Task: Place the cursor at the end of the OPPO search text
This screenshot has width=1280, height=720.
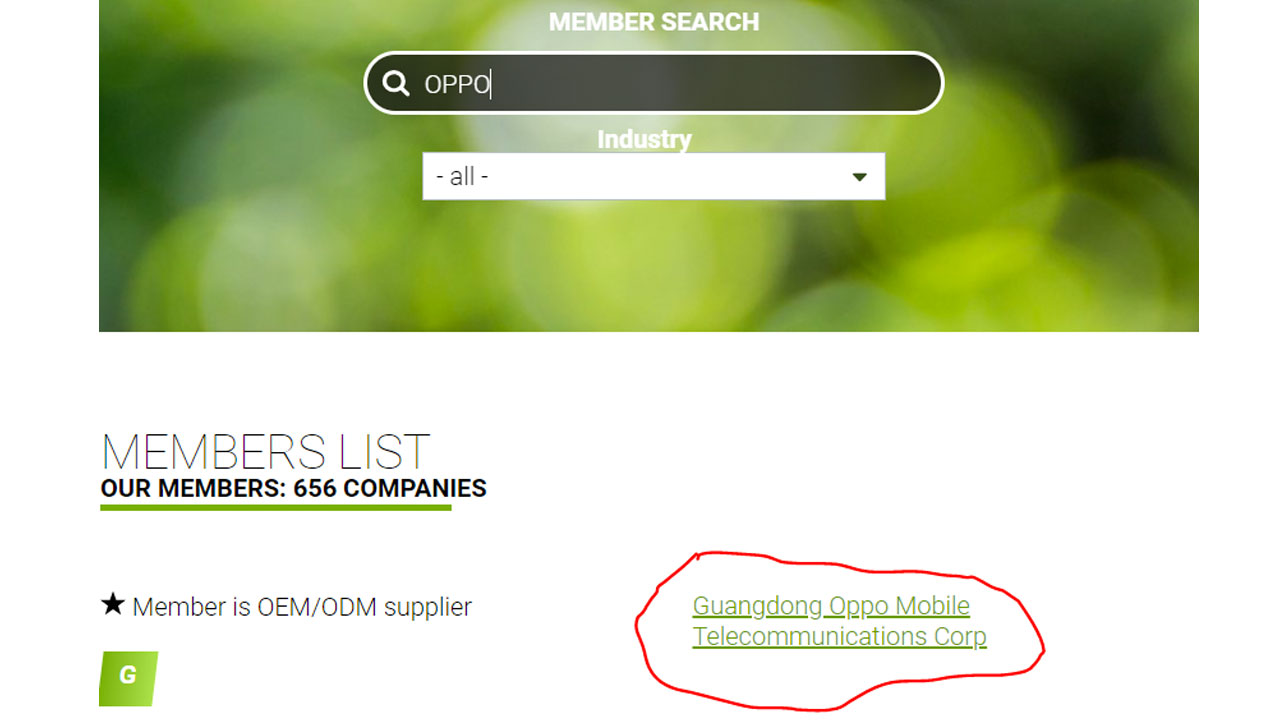Action: [x=490, y=84]
